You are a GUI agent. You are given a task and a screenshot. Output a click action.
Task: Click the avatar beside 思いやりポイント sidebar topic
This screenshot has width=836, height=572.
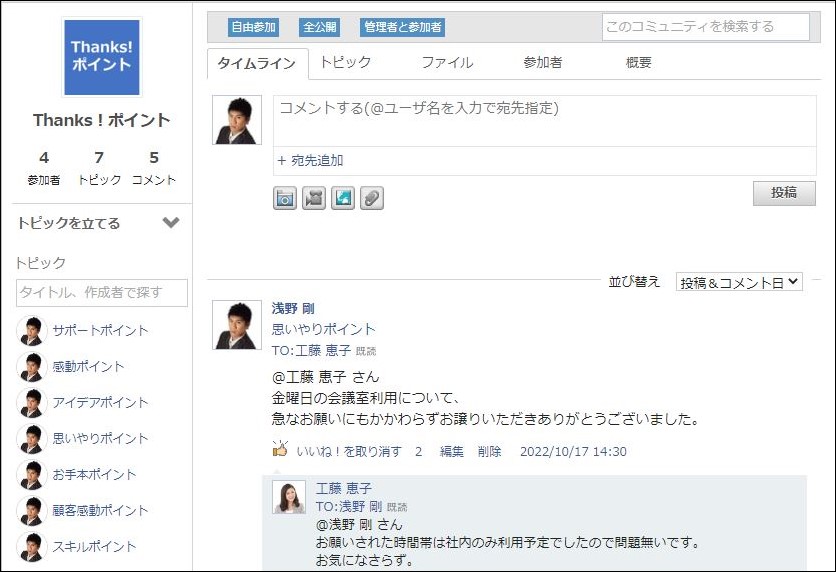click(31, 439)
